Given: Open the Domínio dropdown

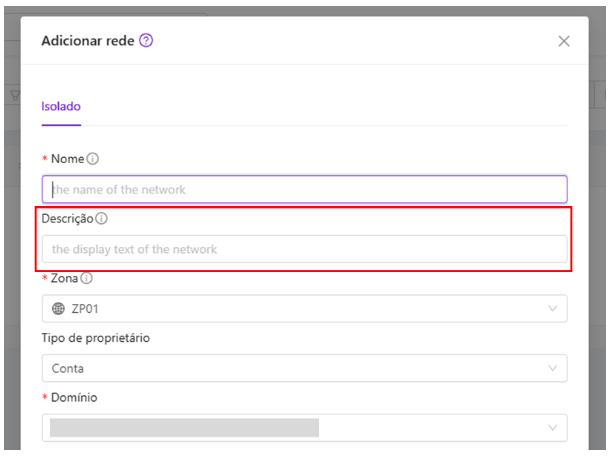Looking at the screenshot, I should pos(305,428).
